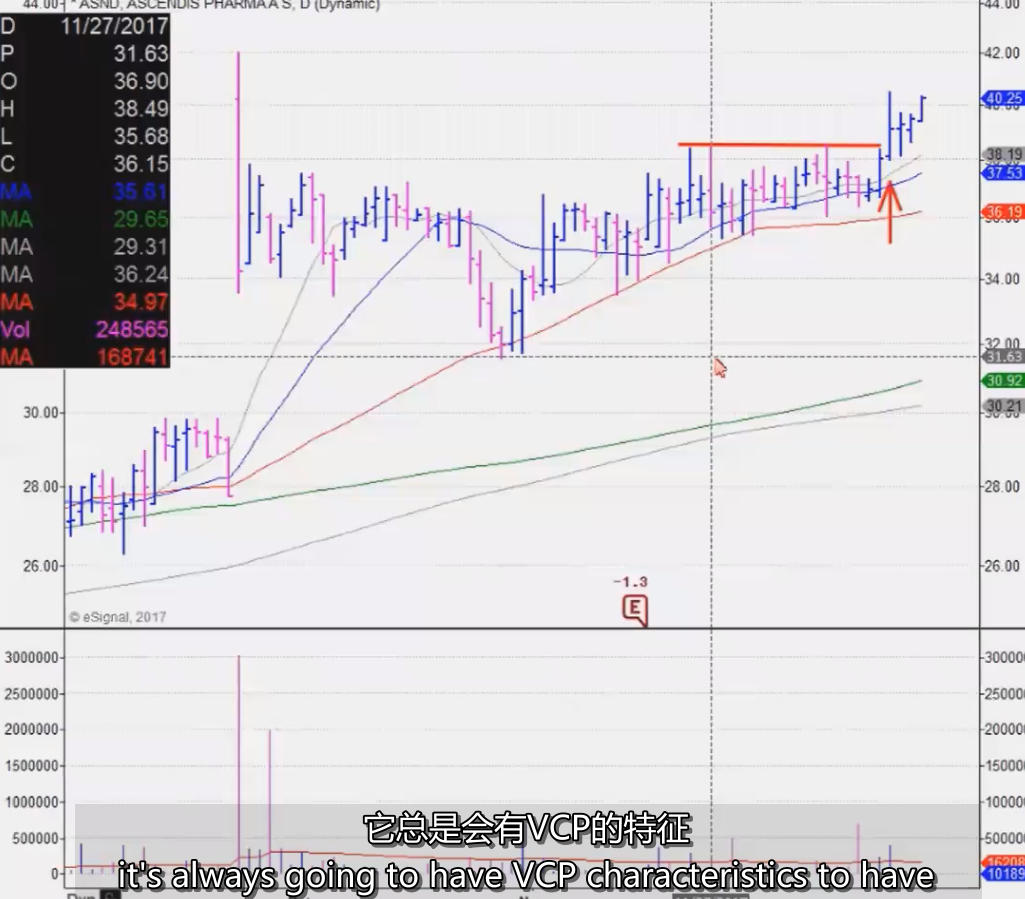Screen dimensions: 1025x899
Task: Select the orange resistance line annotation
Action: point(780,146)
